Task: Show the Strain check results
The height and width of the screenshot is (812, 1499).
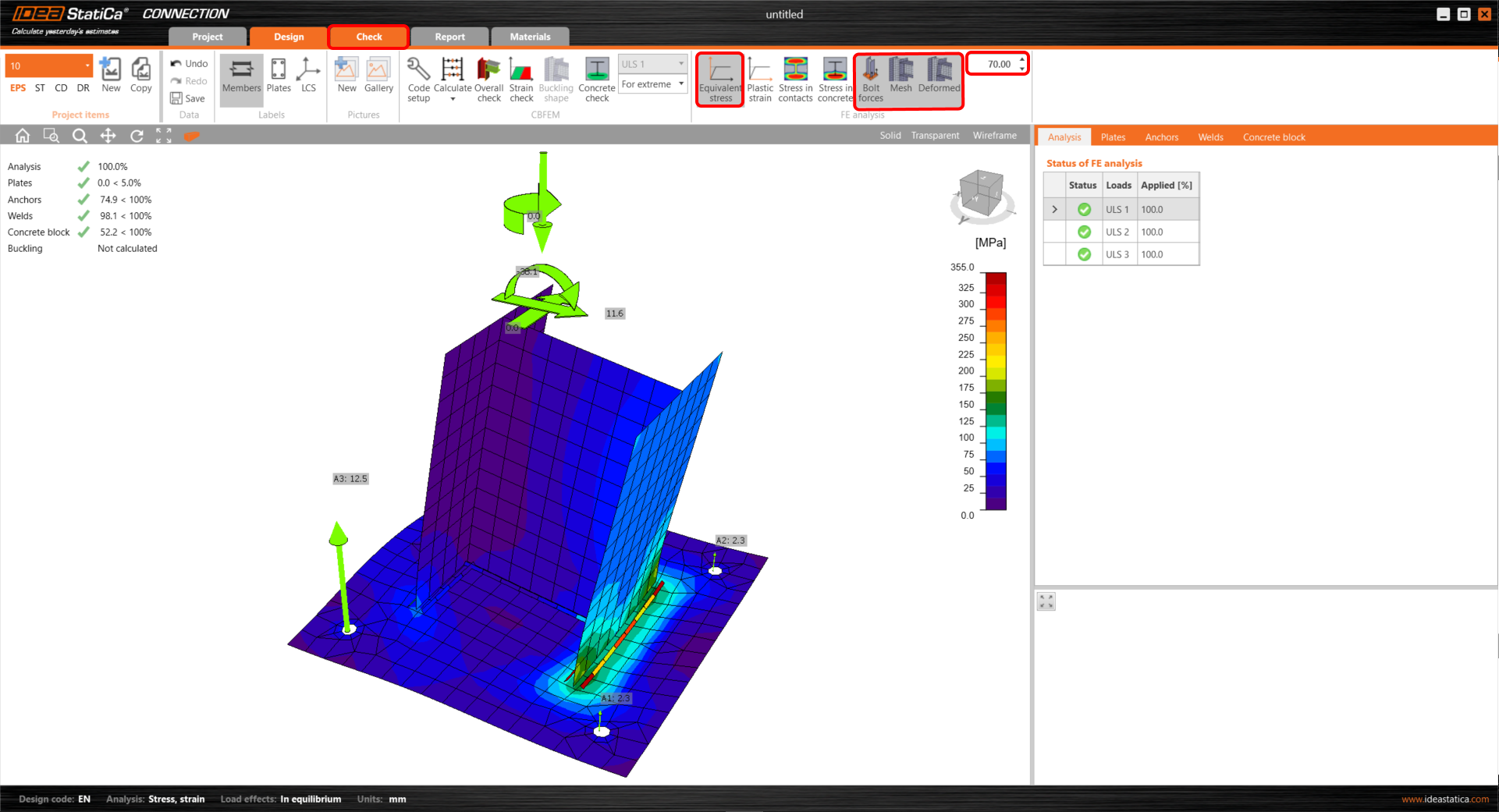Action: coord(521,79)
